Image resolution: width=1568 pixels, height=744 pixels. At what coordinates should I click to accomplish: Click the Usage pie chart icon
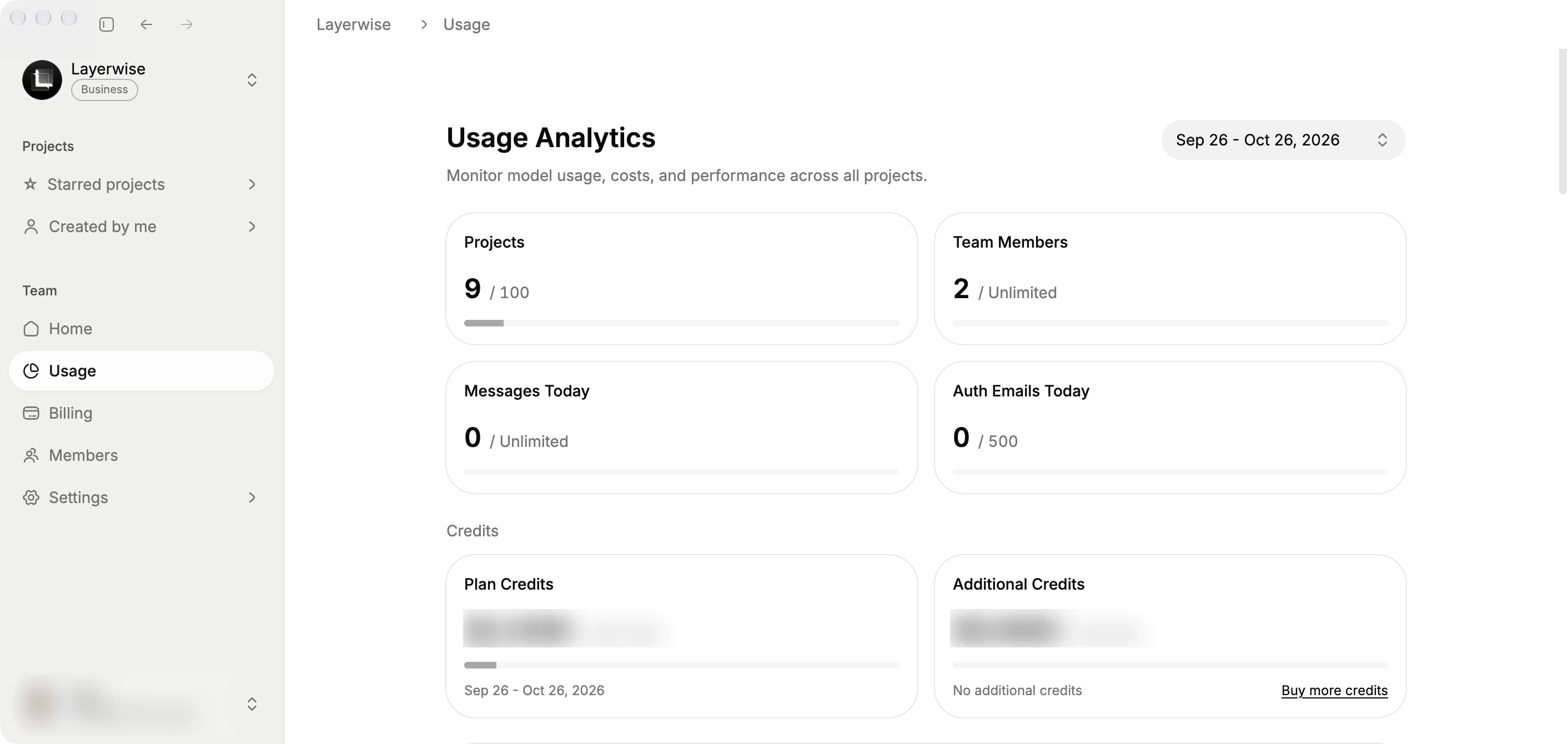(31, 371)
